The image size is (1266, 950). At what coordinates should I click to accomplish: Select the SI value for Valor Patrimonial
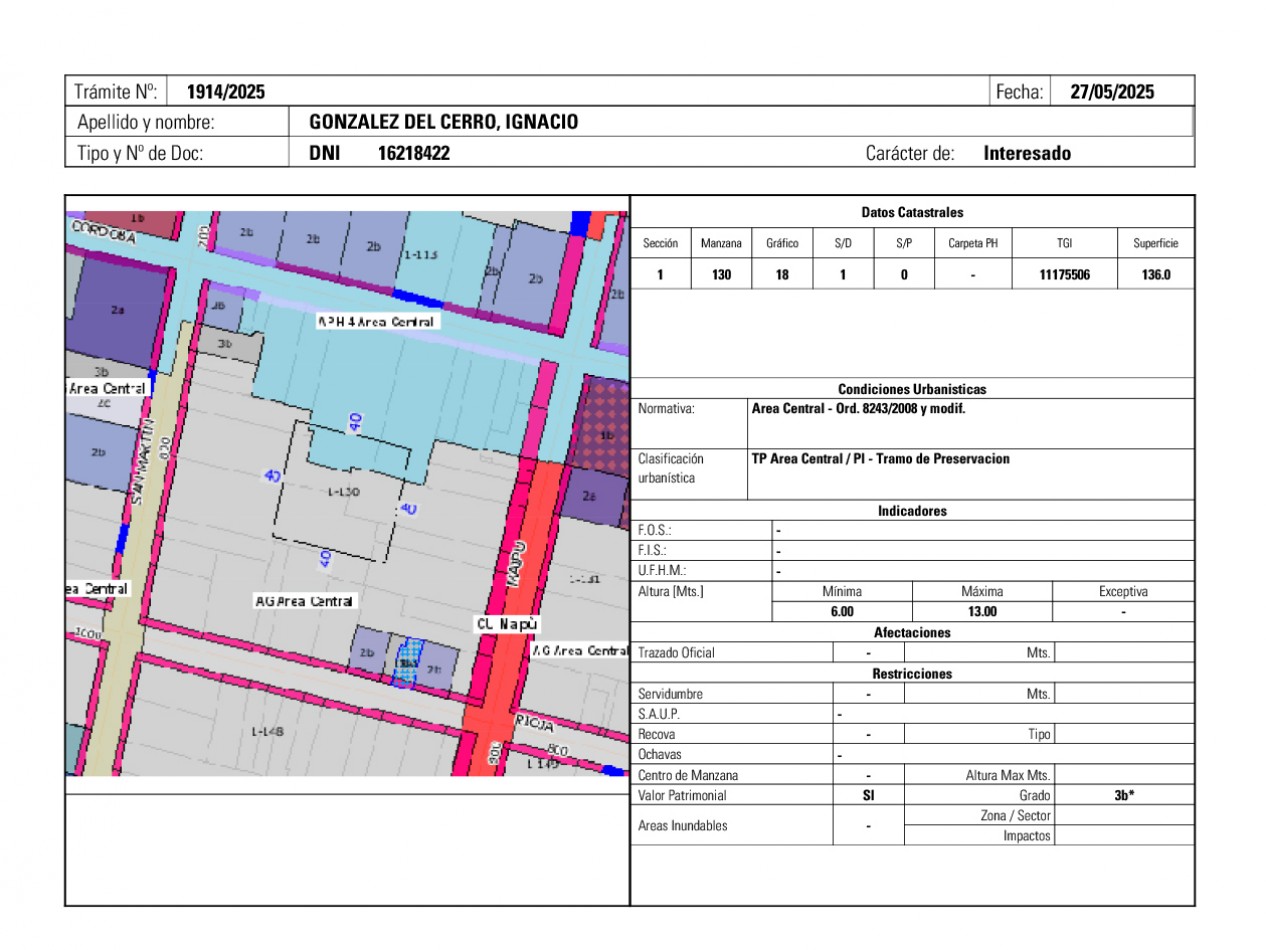tap(868, 795)
